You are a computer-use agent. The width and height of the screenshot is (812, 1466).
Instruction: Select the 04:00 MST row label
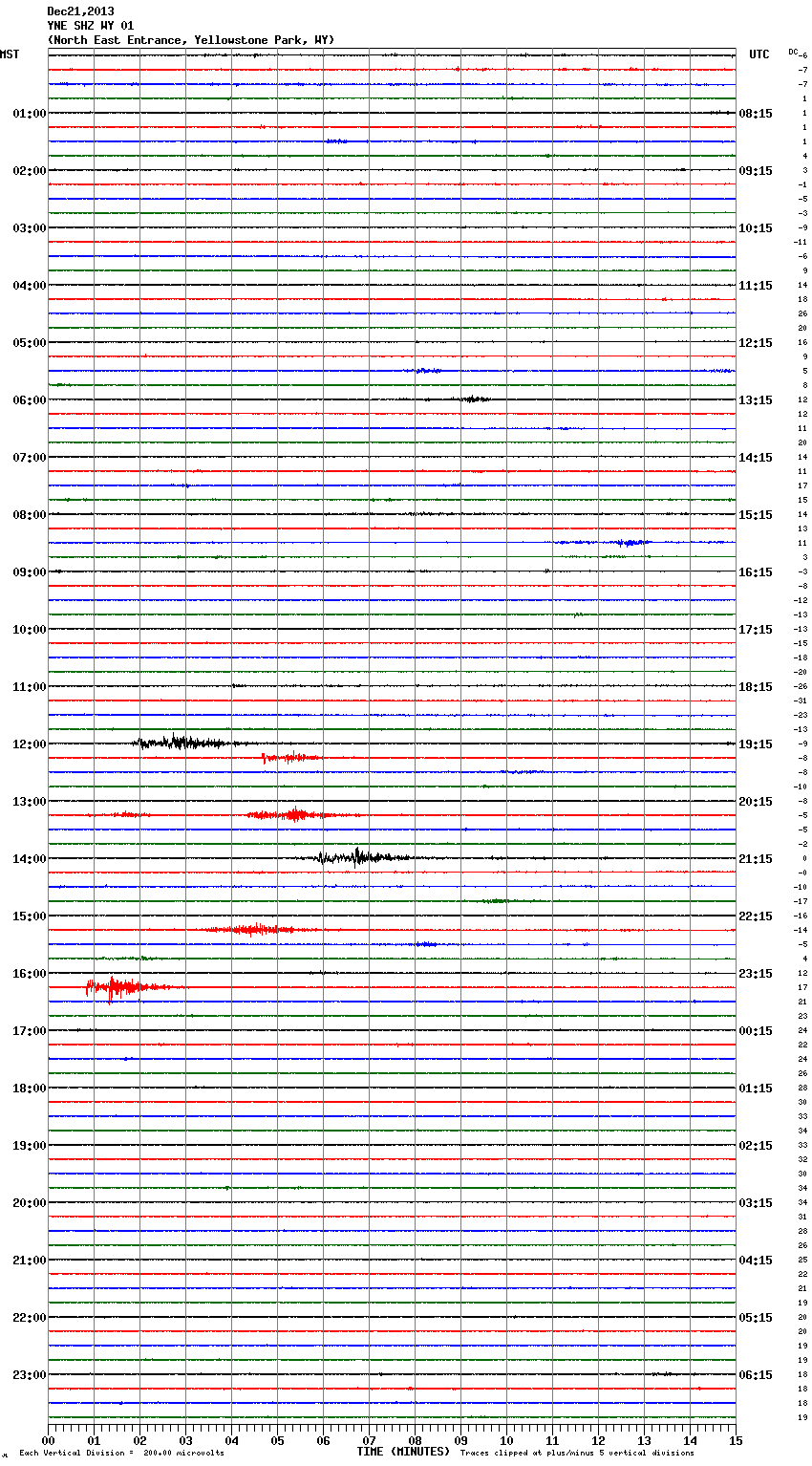(30, 286)
